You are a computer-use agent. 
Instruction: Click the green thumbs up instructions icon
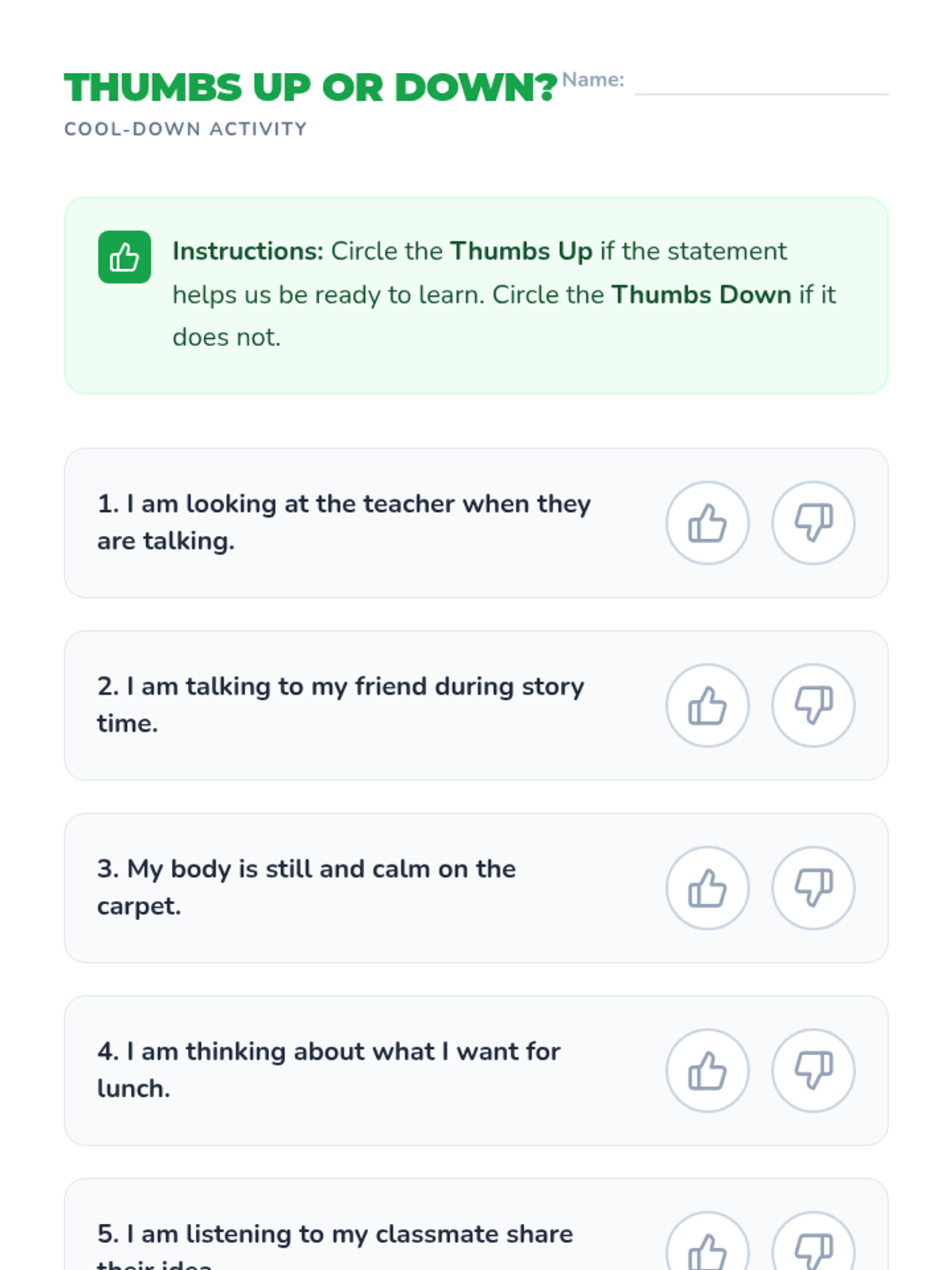coord(125,257)
